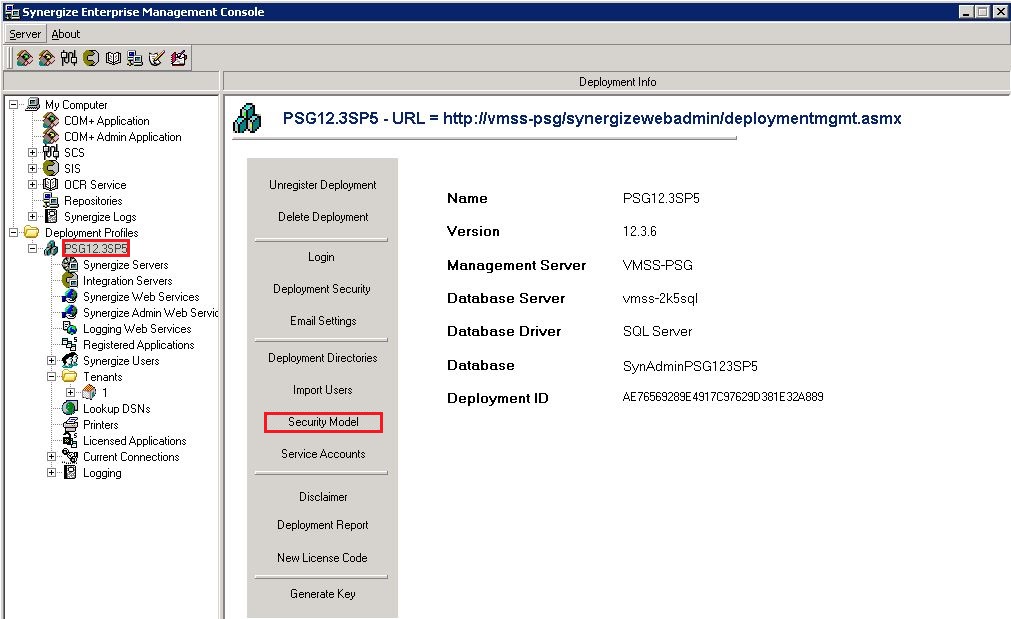
Task: Expand the Synergize Users node
Action: pyautogui.click(x=52, y=360)
